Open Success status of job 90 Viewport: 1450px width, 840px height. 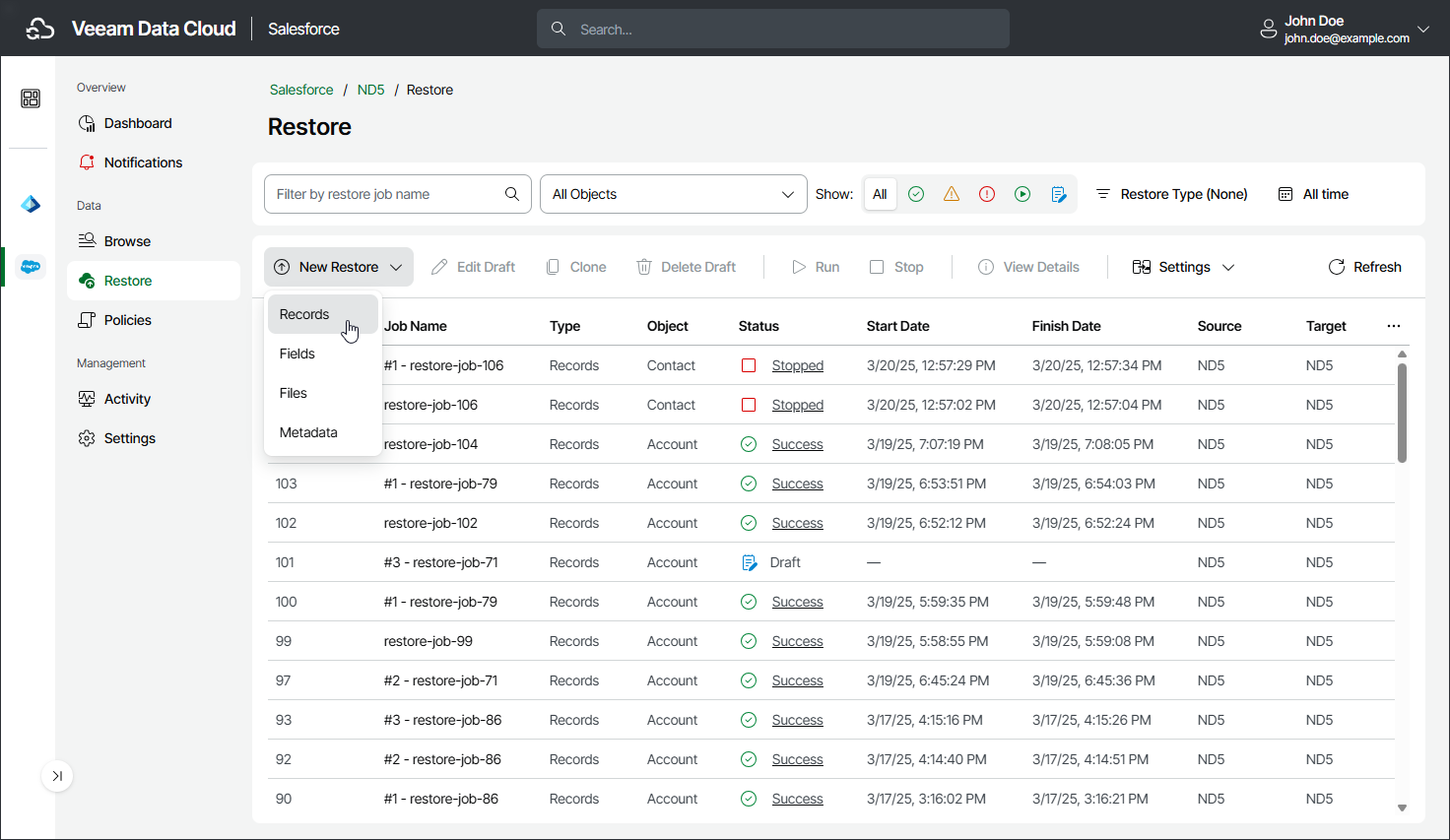point(798,799)
